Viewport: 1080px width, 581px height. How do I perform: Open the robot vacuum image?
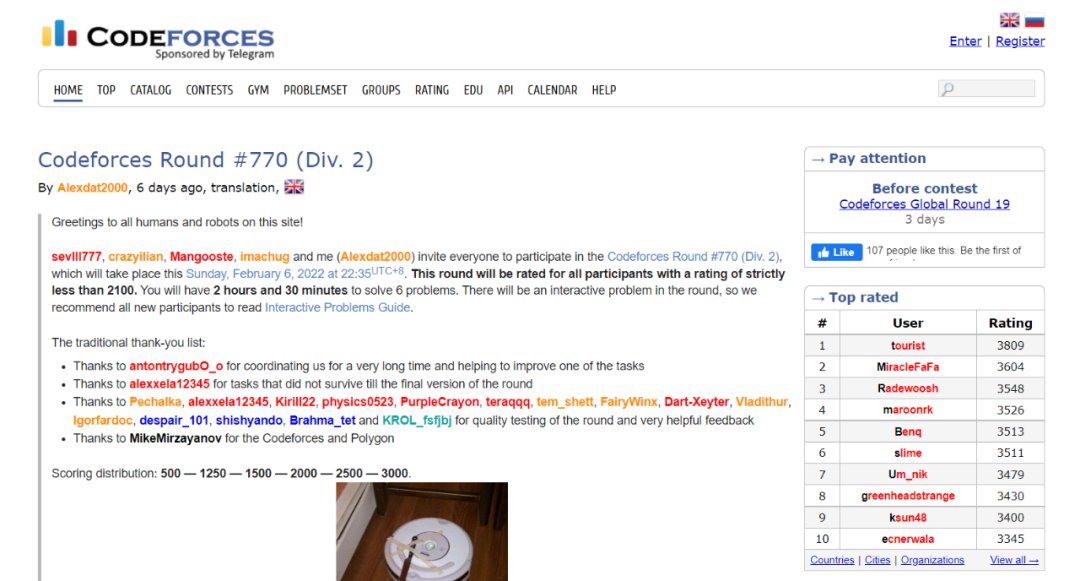pos(422,531)
